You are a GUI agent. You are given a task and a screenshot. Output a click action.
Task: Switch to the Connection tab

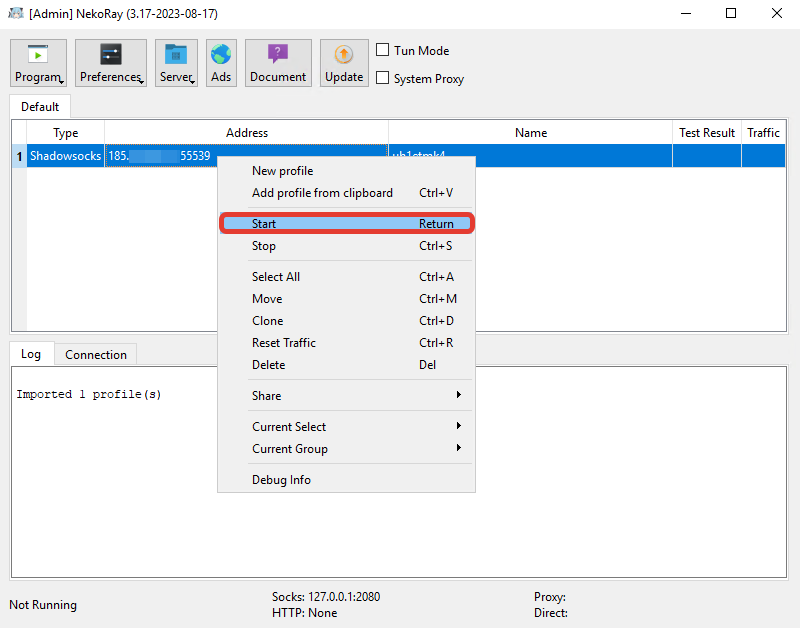point(95,355)
